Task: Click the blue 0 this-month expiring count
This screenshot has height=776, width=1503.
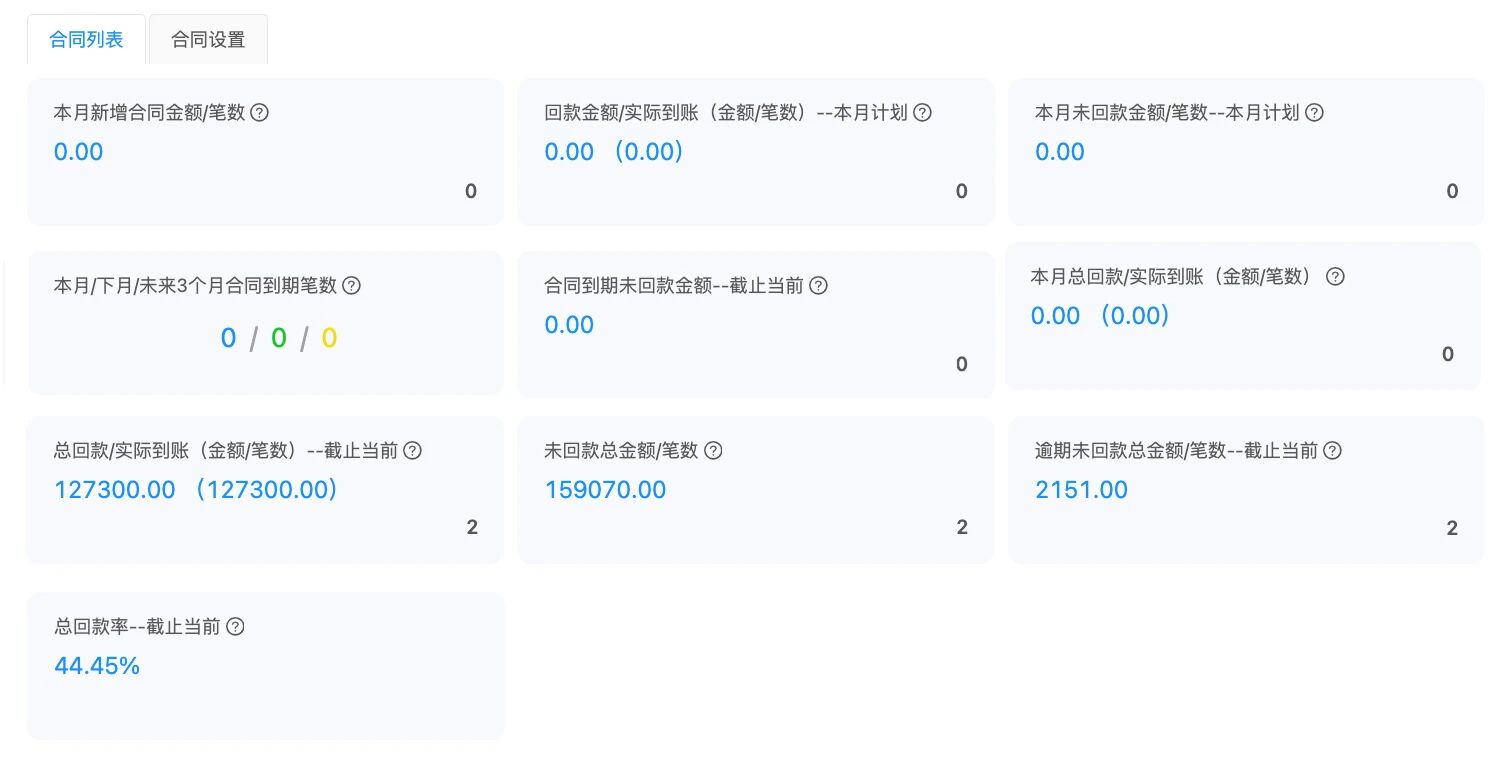Action: click(228, 339)
